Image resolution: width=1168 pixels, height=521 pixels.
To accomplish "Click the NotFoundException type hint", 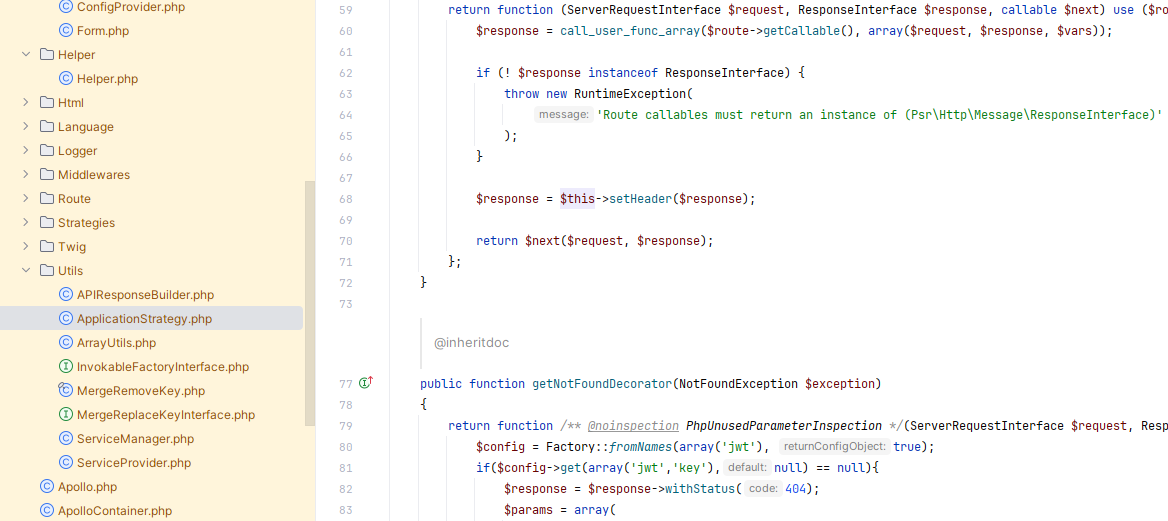I will click(x=736, y=384).
